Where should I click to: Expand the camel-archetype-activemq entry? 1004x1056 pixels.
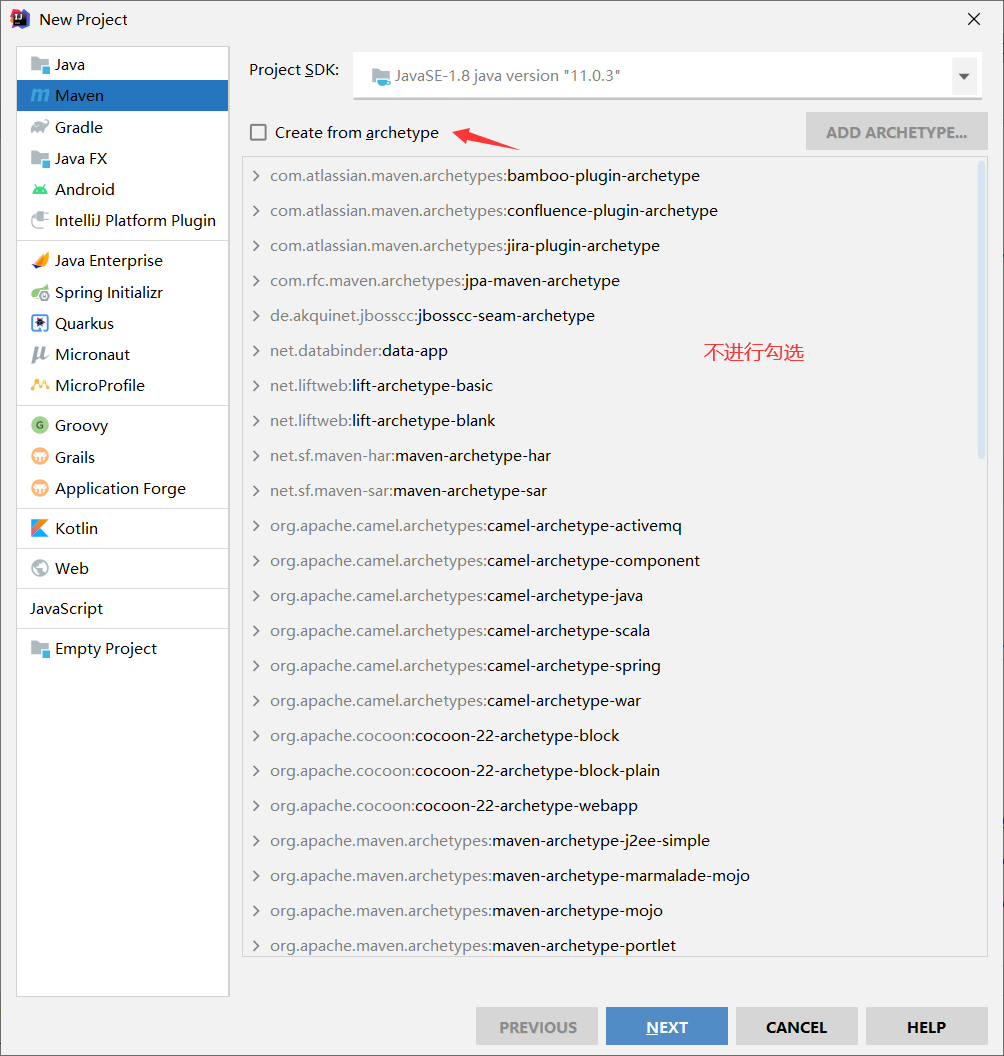click(256, 526)
